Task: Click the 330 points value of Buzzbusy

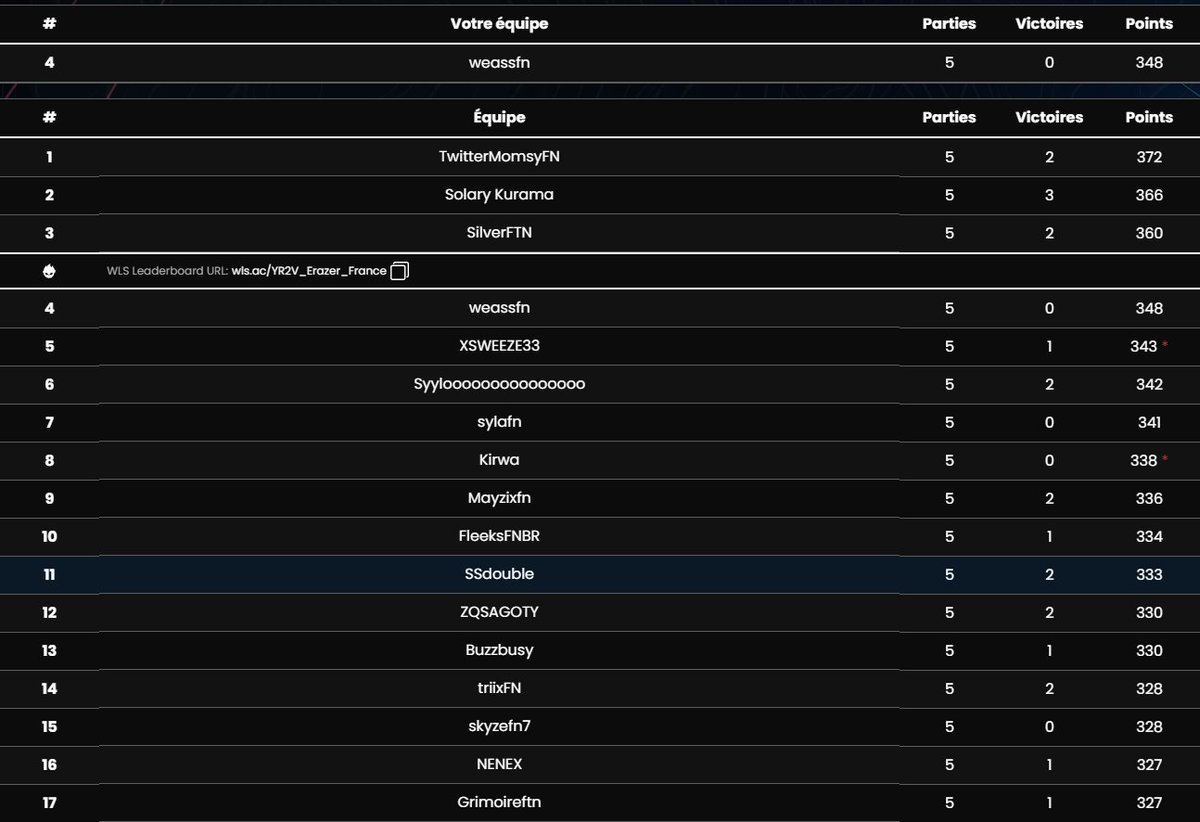Action: point(1149,650)
